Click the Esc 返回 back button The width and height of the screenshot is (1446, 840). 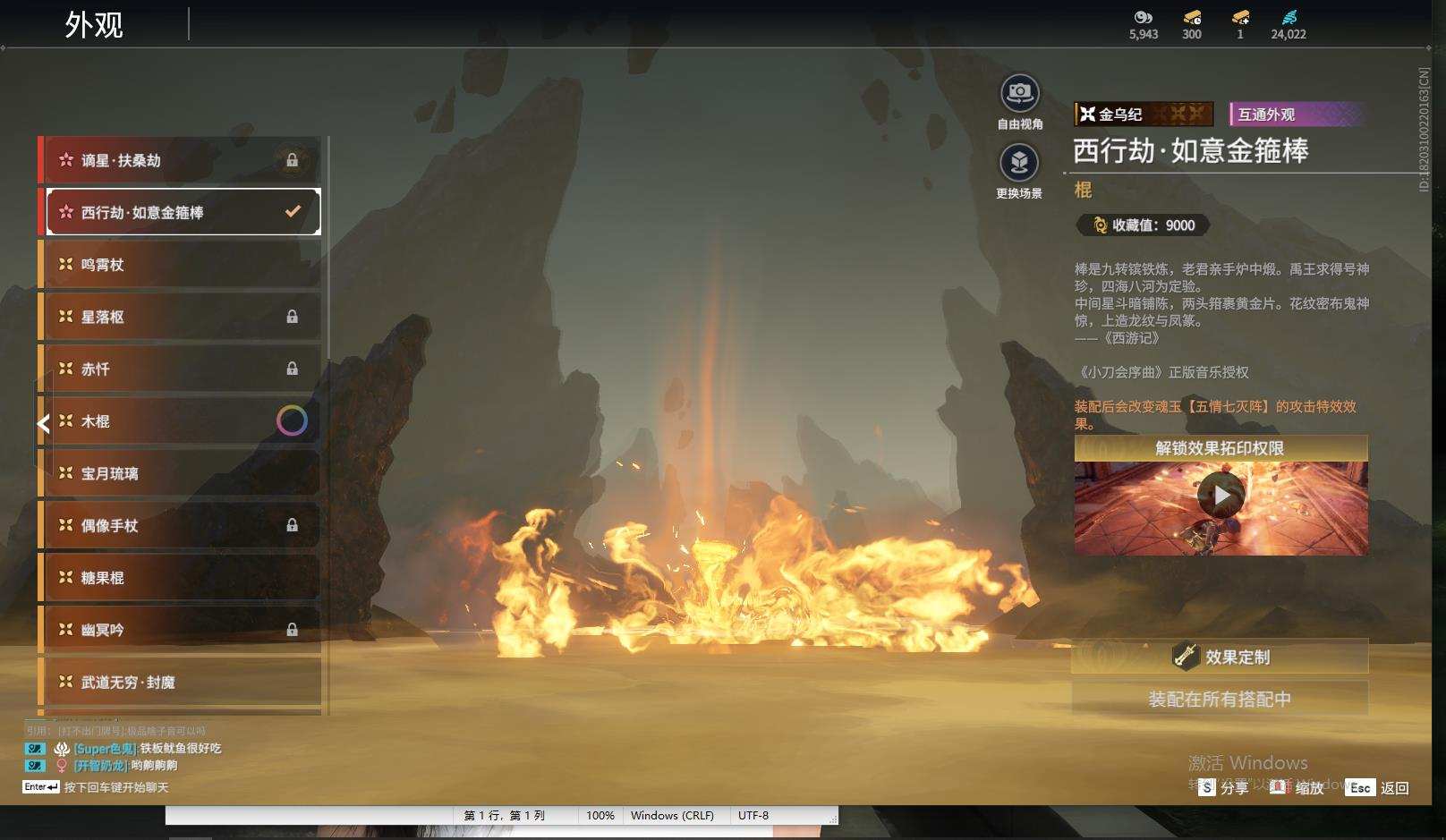point(1378,787)
